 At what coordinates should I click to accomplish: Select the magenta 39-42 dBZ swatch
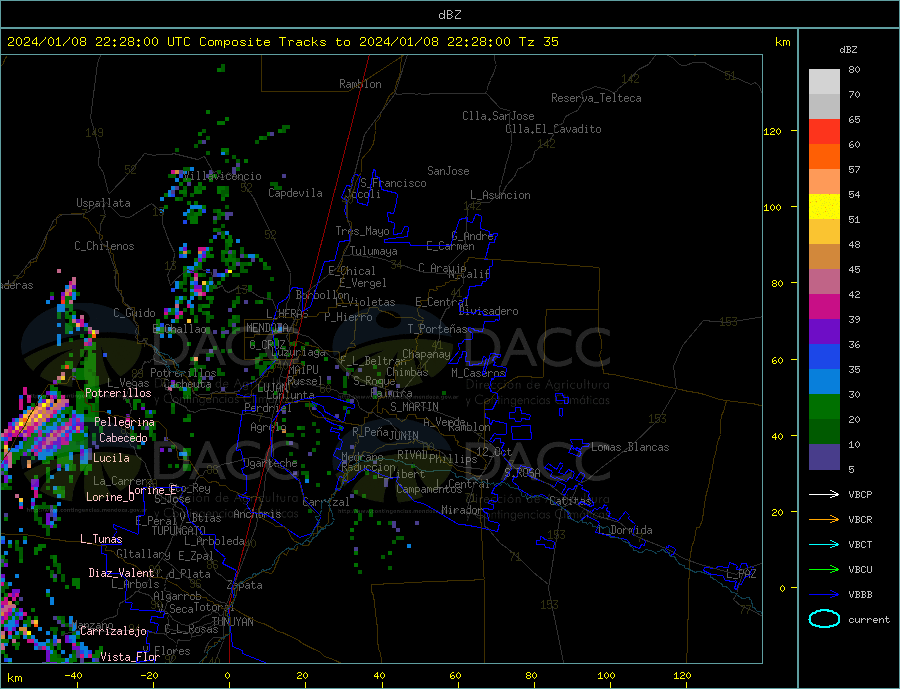click(x=824, y=307)
